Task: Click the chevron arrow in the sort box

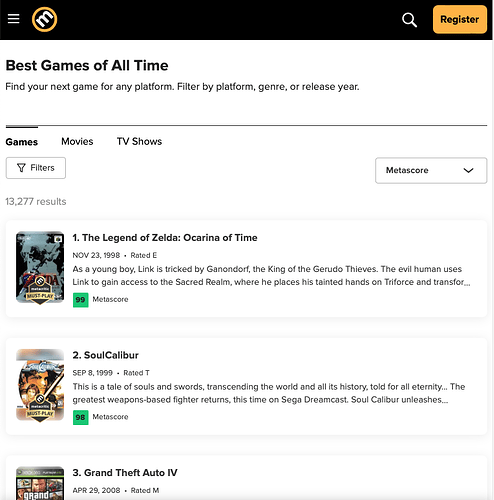Action: [x=468, y=170]
